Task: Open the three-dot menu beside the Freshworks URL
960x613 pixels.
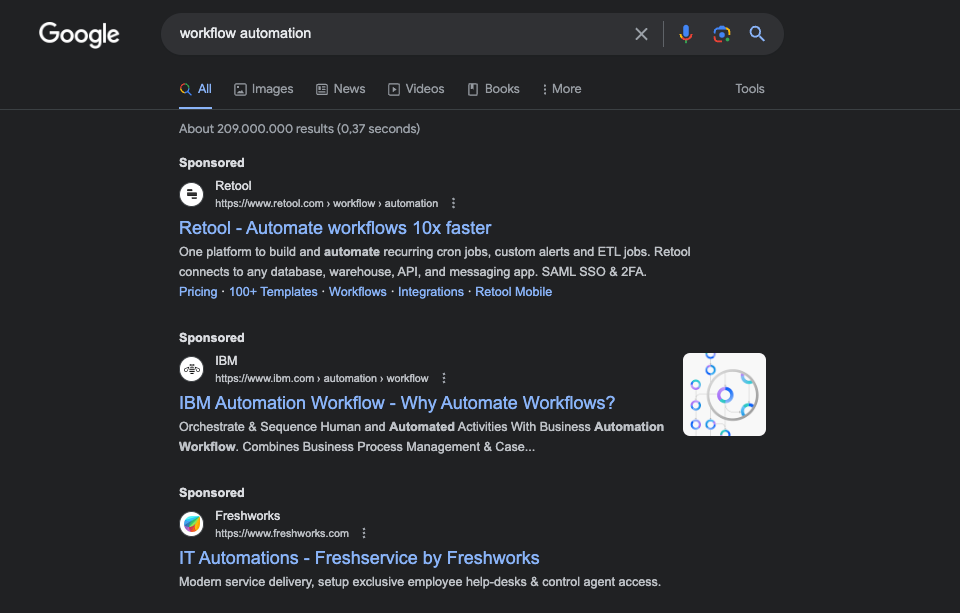Action: pyautogui.click(x=364, y=533)
